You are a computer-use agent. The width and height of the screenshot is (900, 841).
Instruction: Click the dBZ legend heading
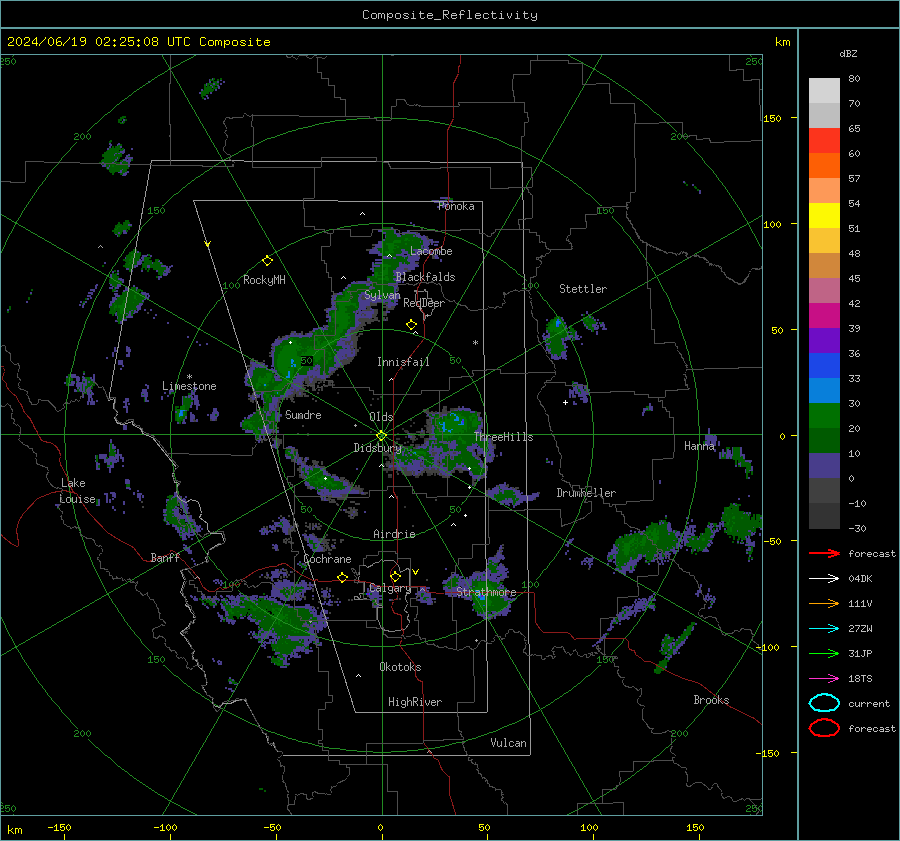[848, 54]
